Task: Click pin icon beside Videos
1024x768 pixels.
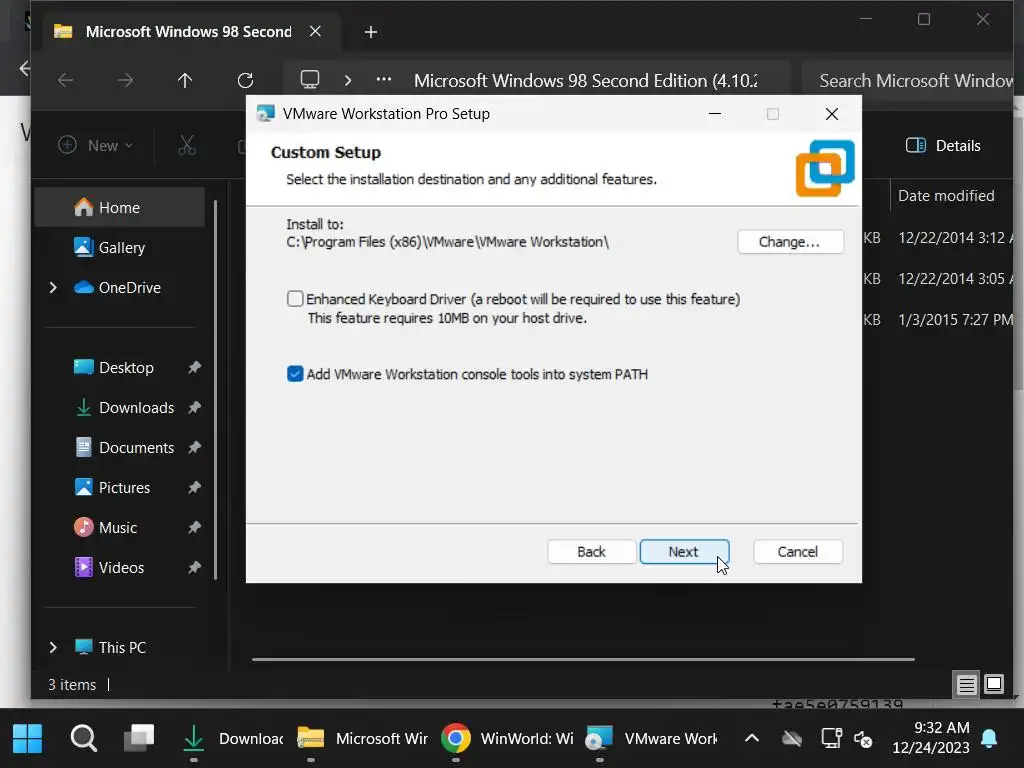Action: 194,568
